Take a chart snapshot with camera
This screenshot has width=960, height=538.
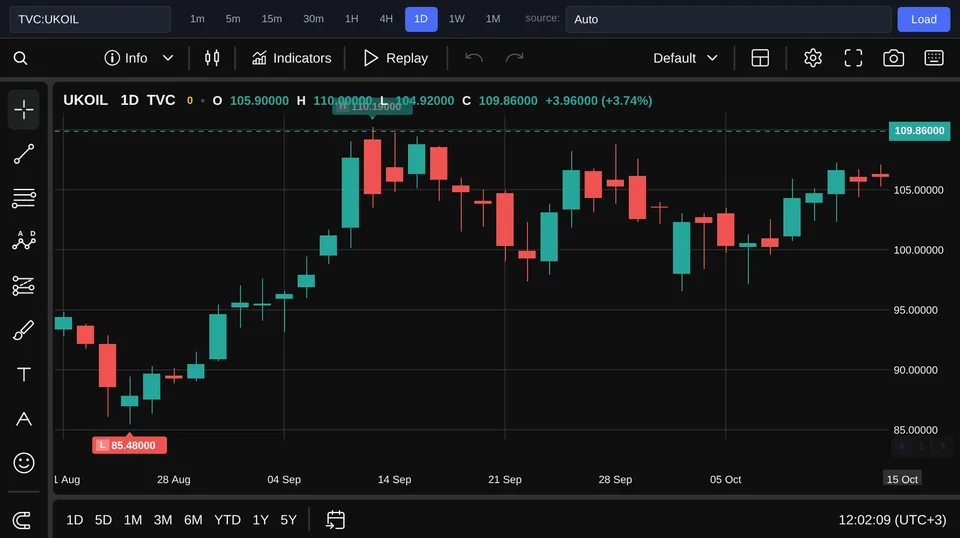pyautogui.click(x=893, y=58)
